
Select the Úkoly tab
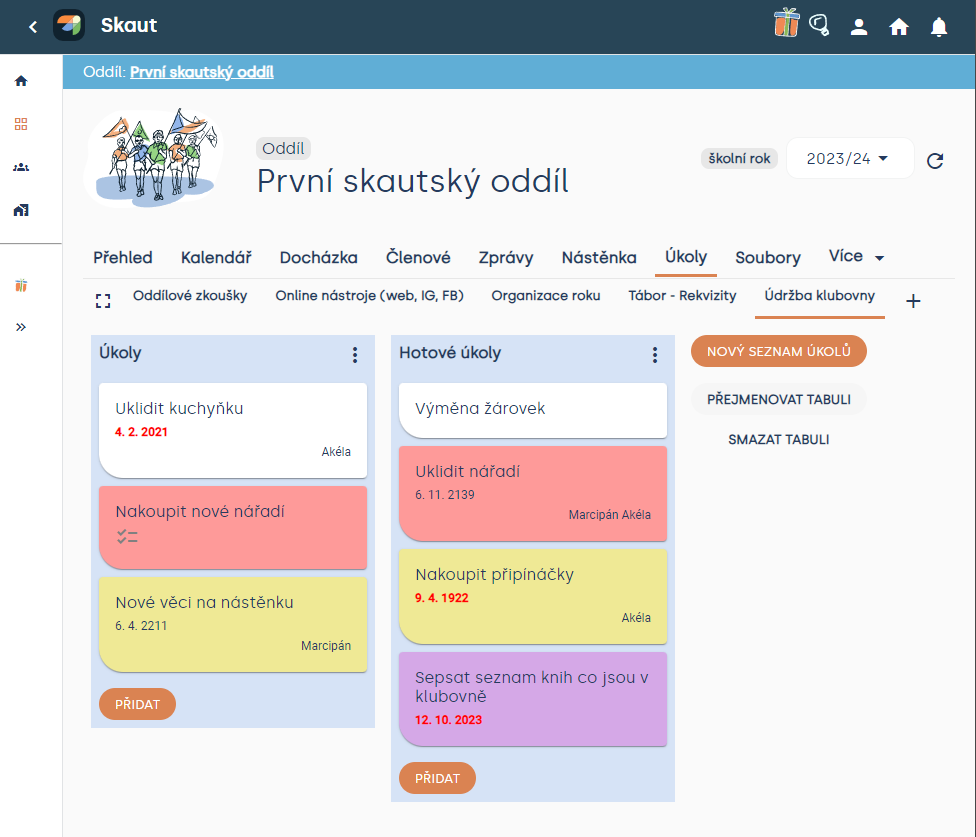coord(686,256)
